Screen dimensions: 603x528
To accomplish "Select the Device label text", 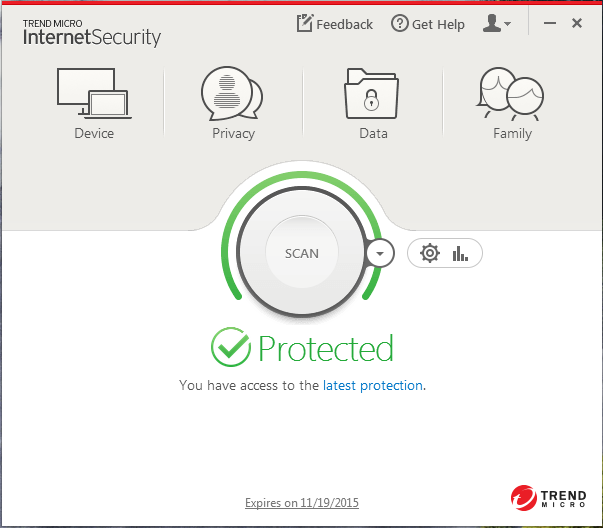I will (94, 133).
